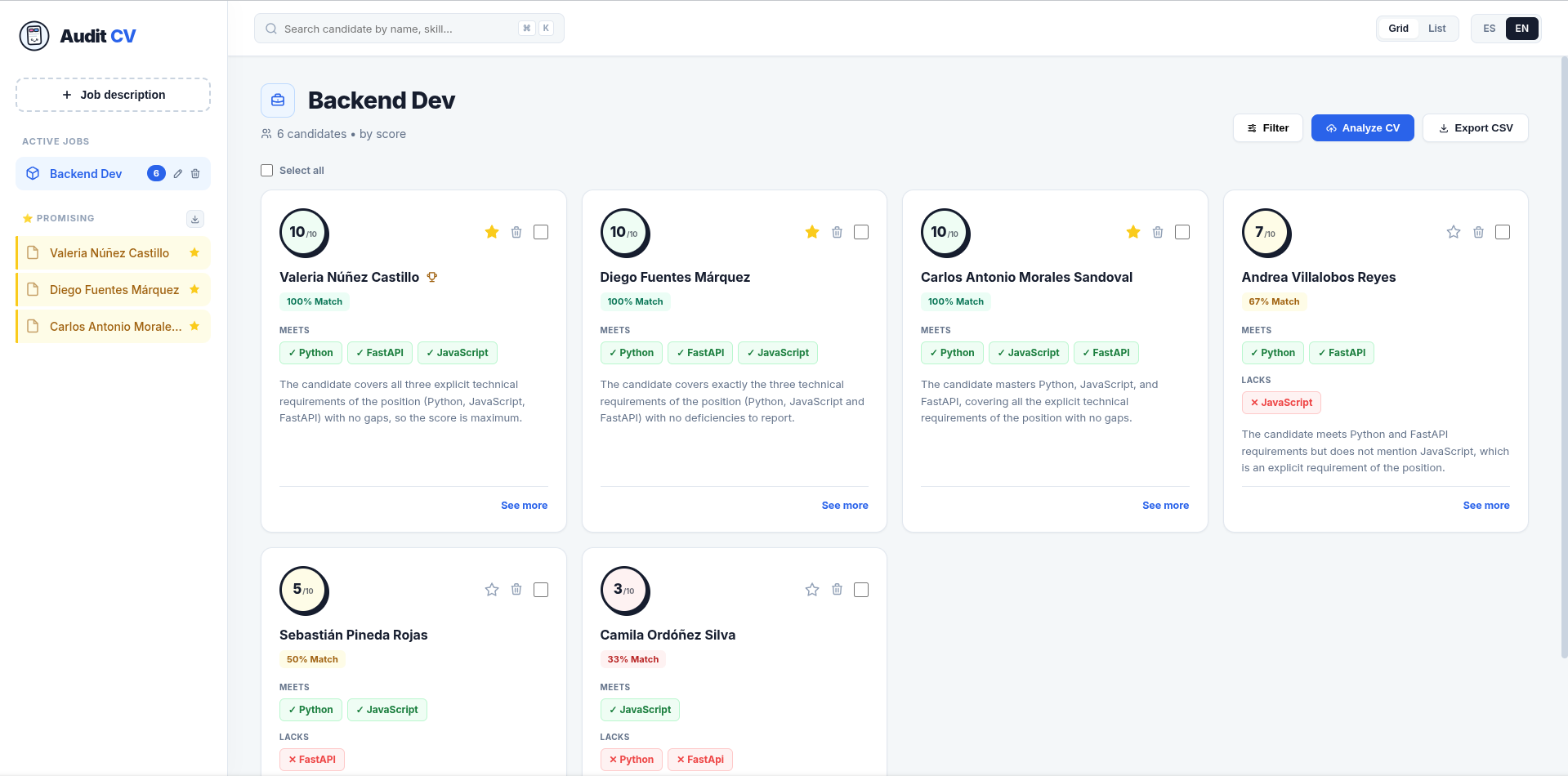Select Camila Ordóñez Silva's card checkbox
Screen dimensions: 1568x776
861,590
